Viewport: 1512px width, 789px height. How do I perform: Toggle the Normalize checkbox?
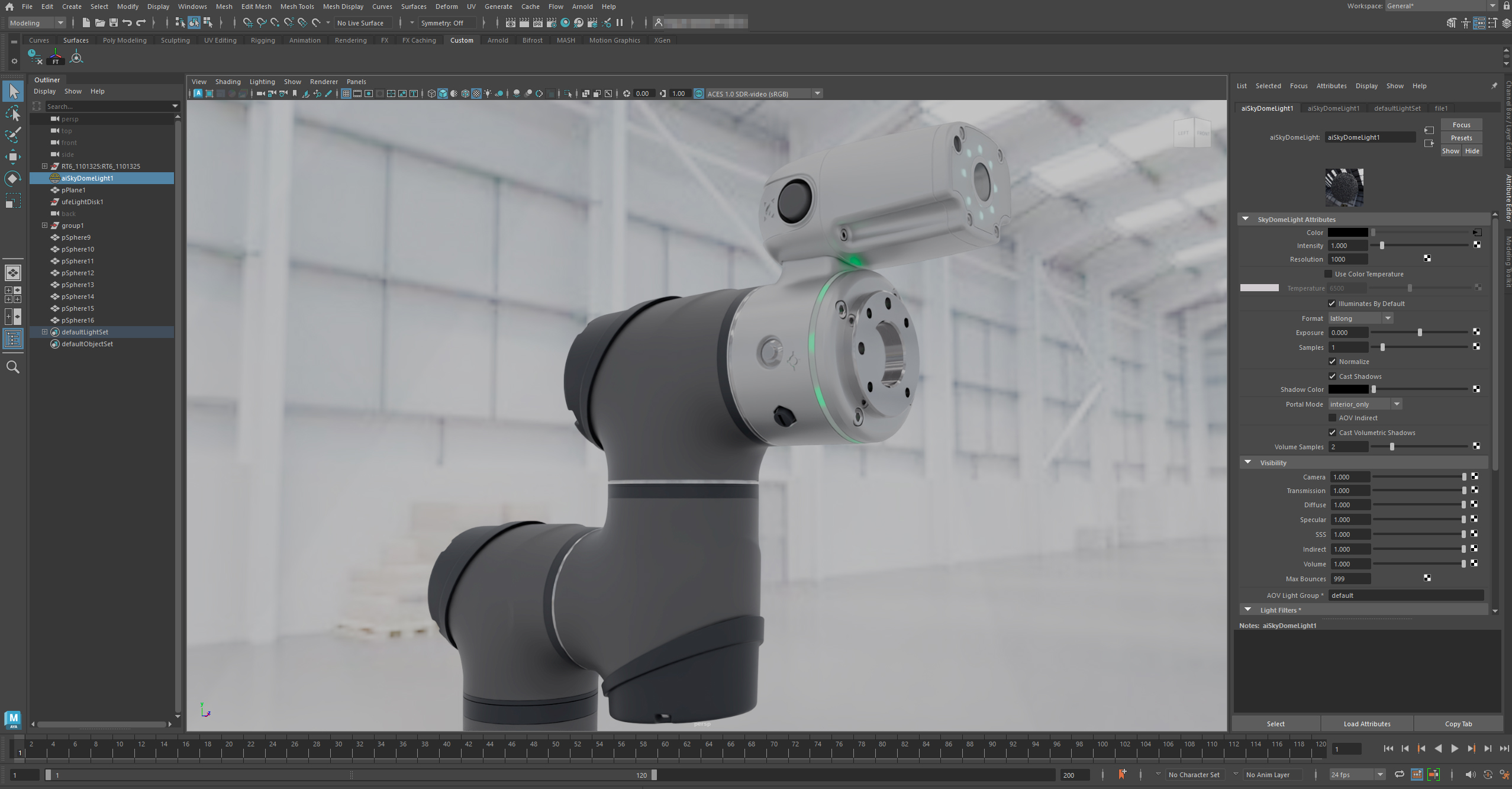pos(1332,362)
